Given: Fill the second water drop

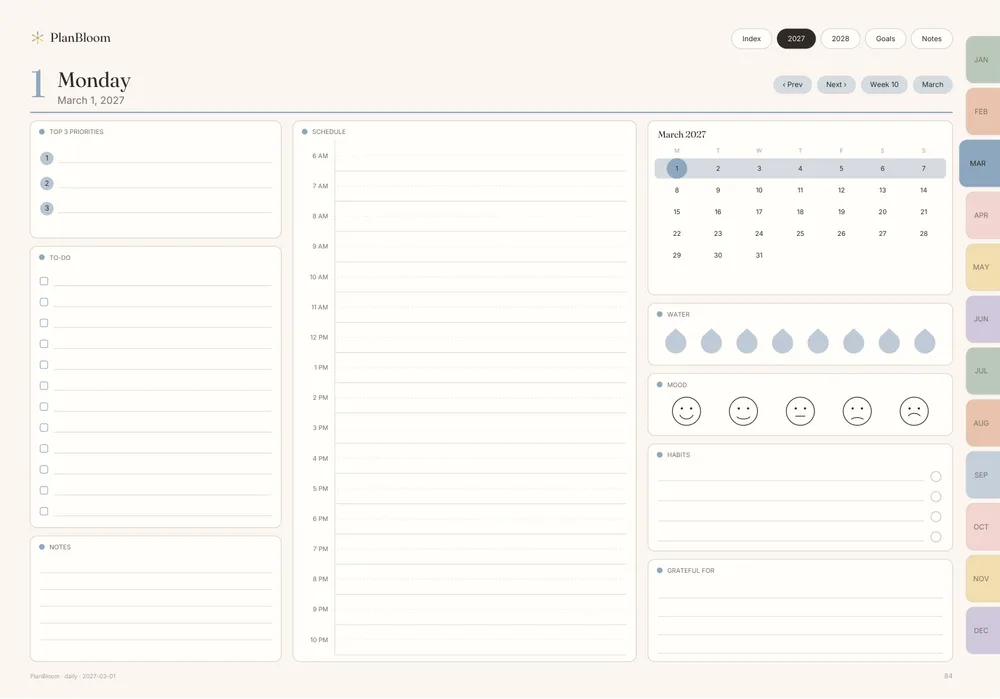Looking at the screenshot, I should click(711, 341).
